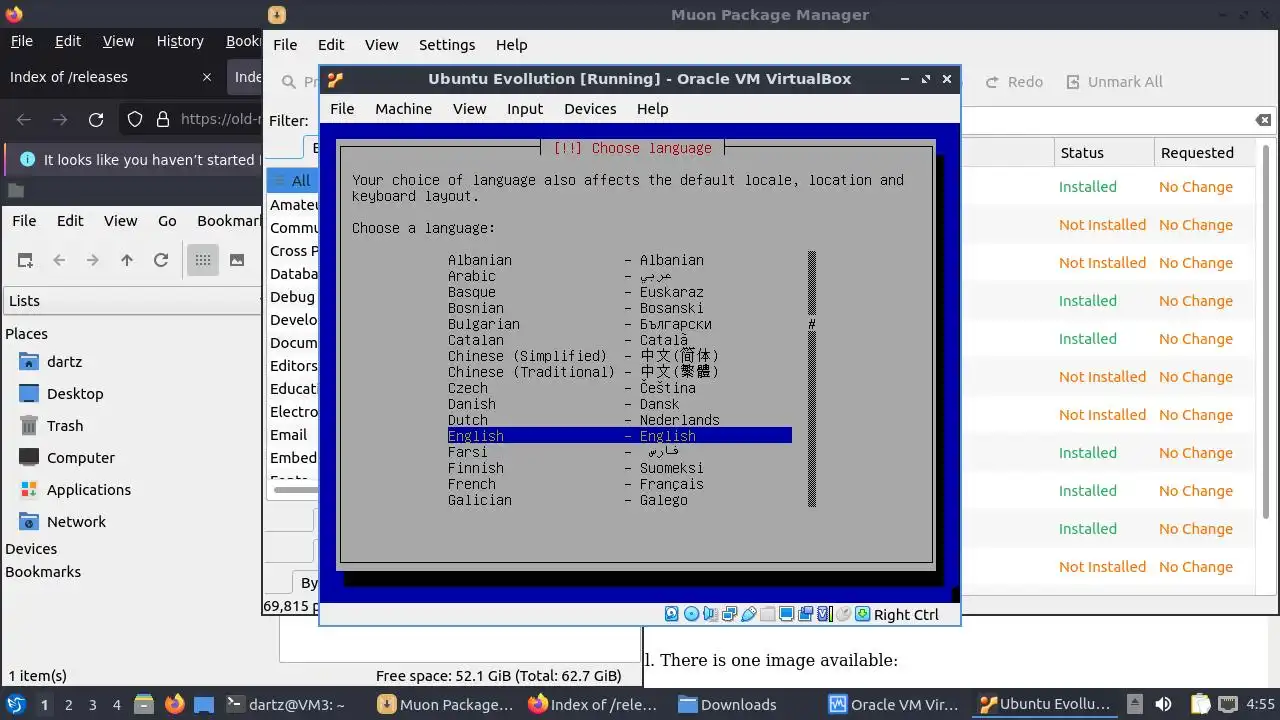Screen dimensions: 1280x720
Task: Reload the Firefox page
Action: tap(96, 119)
